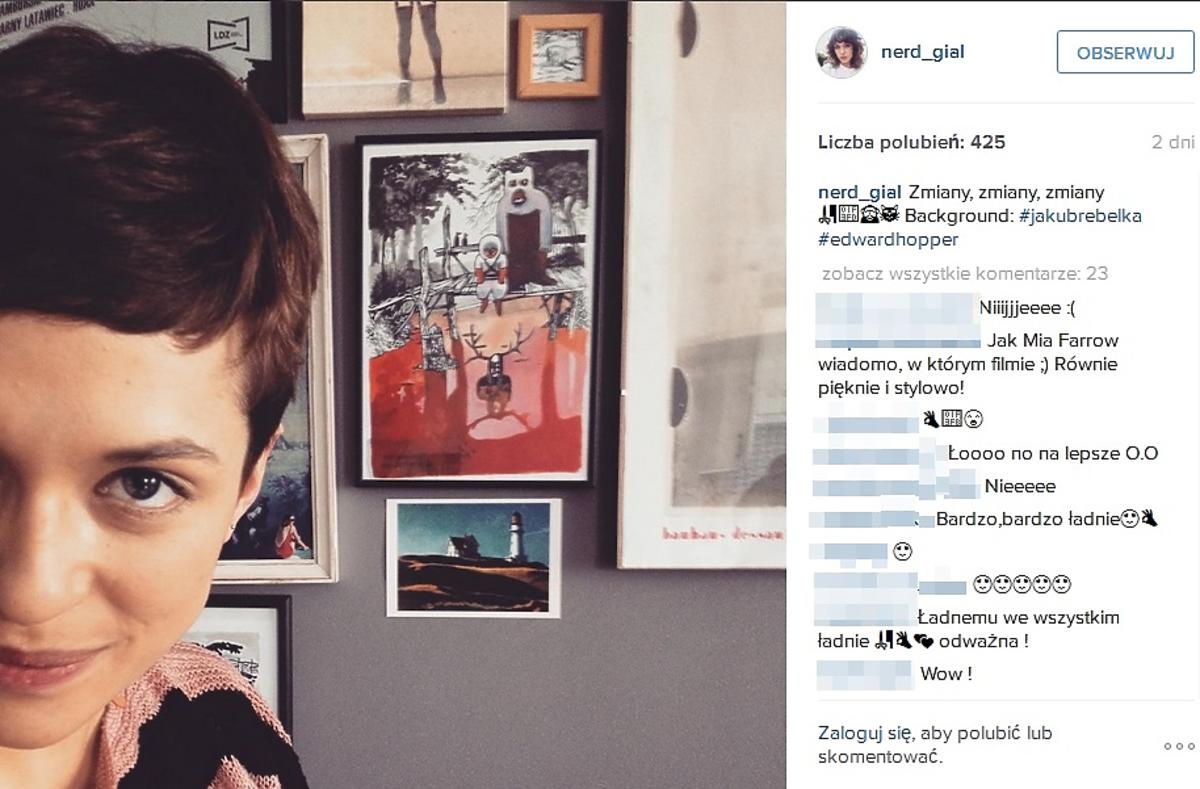Screen dimensions: 1200x789
Task: Click the blurred commenter before Niiijjjeeee
Action: [x=895, y=307]
